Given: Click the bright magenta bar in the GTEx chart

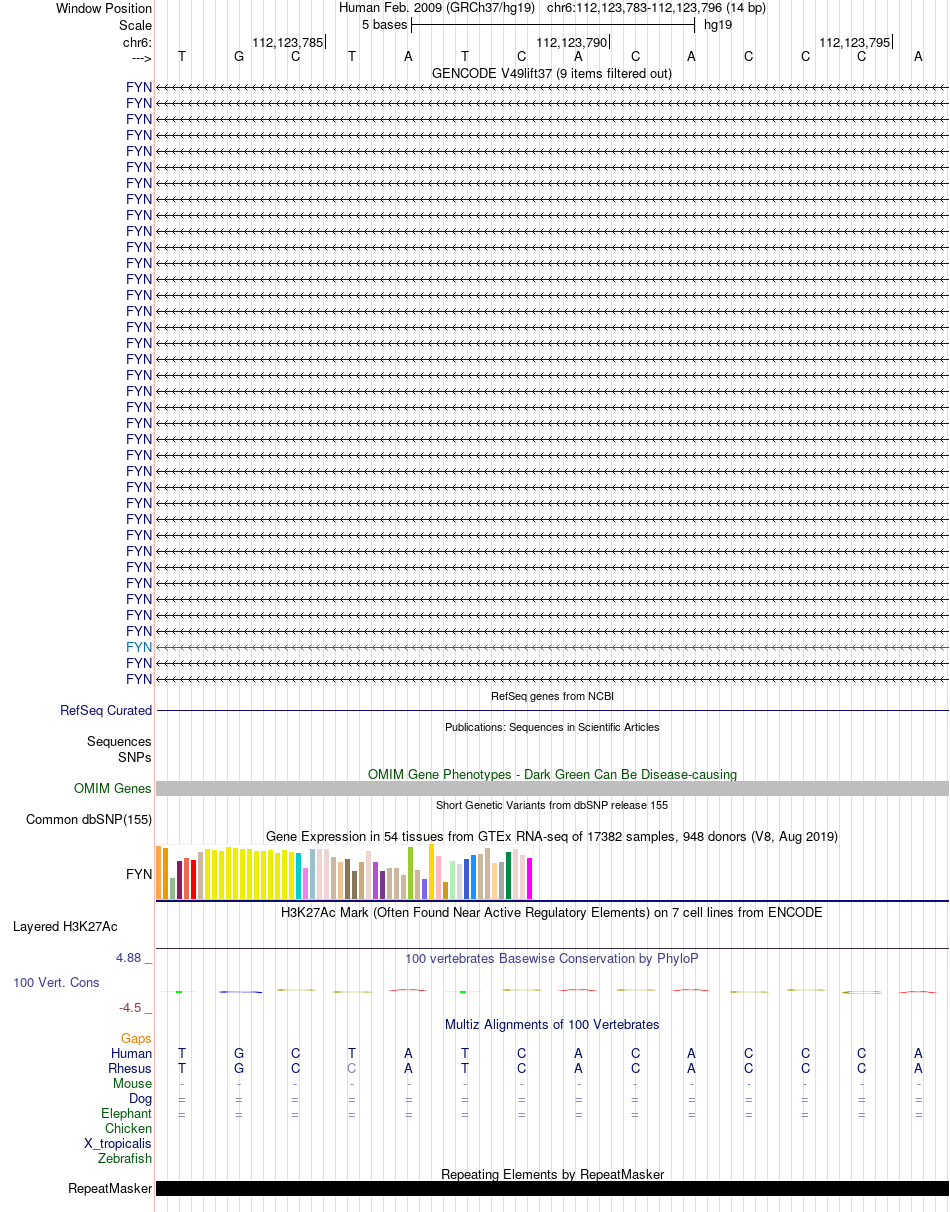Looking at the screenshot, I should [x=530, y=878].
